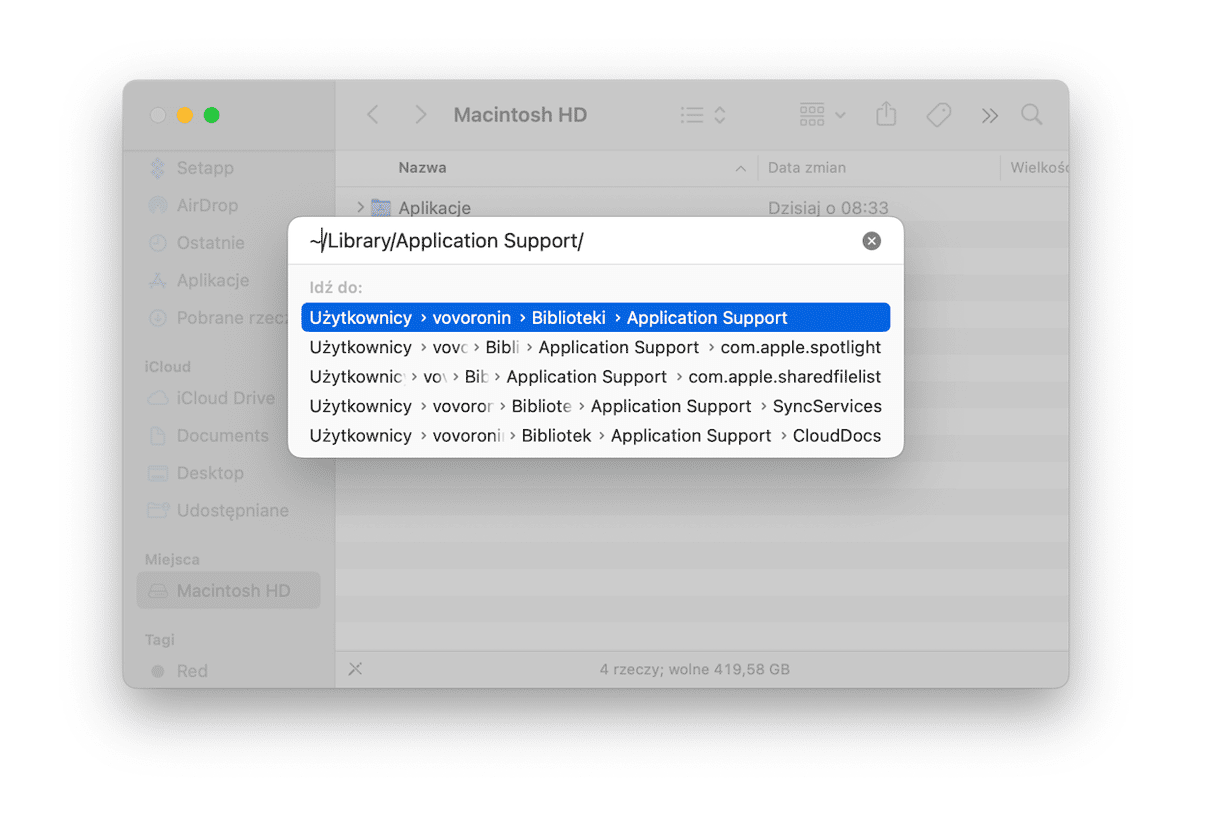
Task: Clear the Go to folder path field
Action: (x=872, y=241)
